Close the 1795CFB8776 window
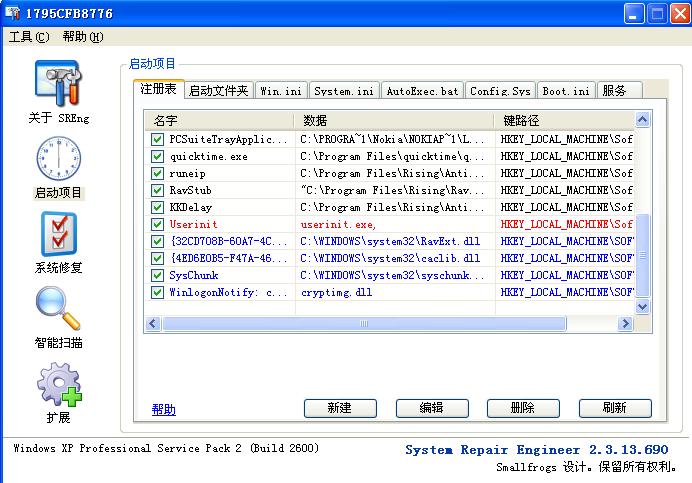The height and width of the screenshot is (483, 692). (680, 14)
